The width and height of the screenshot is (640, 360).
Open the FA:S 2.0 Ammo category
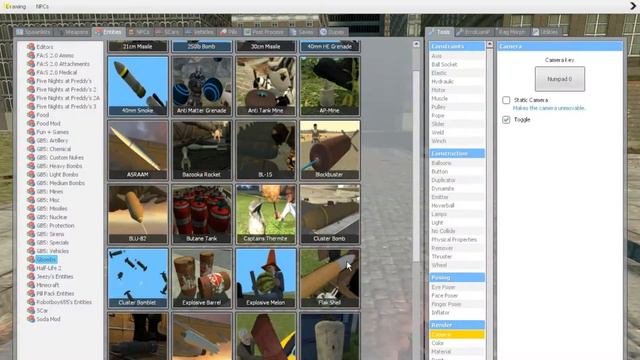click(55, 56)
